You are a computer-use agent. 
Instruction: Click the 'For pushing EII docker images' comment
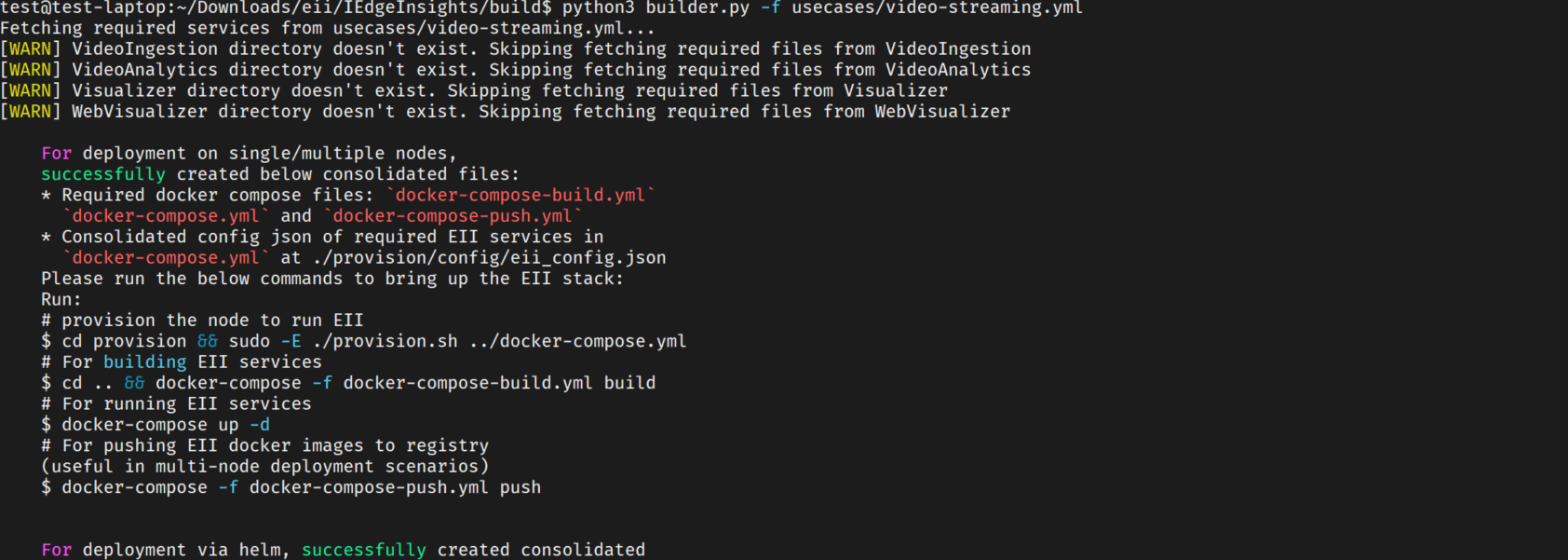click(x=265, y=445)
